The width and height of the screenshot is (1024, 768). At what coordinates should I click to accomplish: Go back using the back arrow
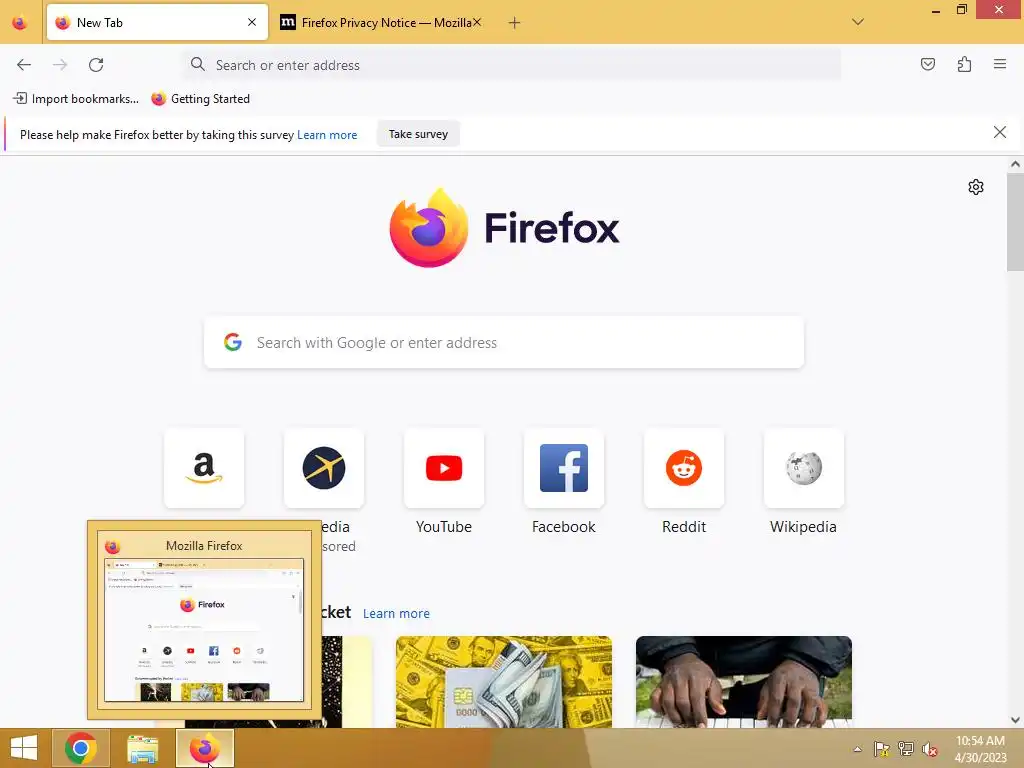(x=24, y=65)
